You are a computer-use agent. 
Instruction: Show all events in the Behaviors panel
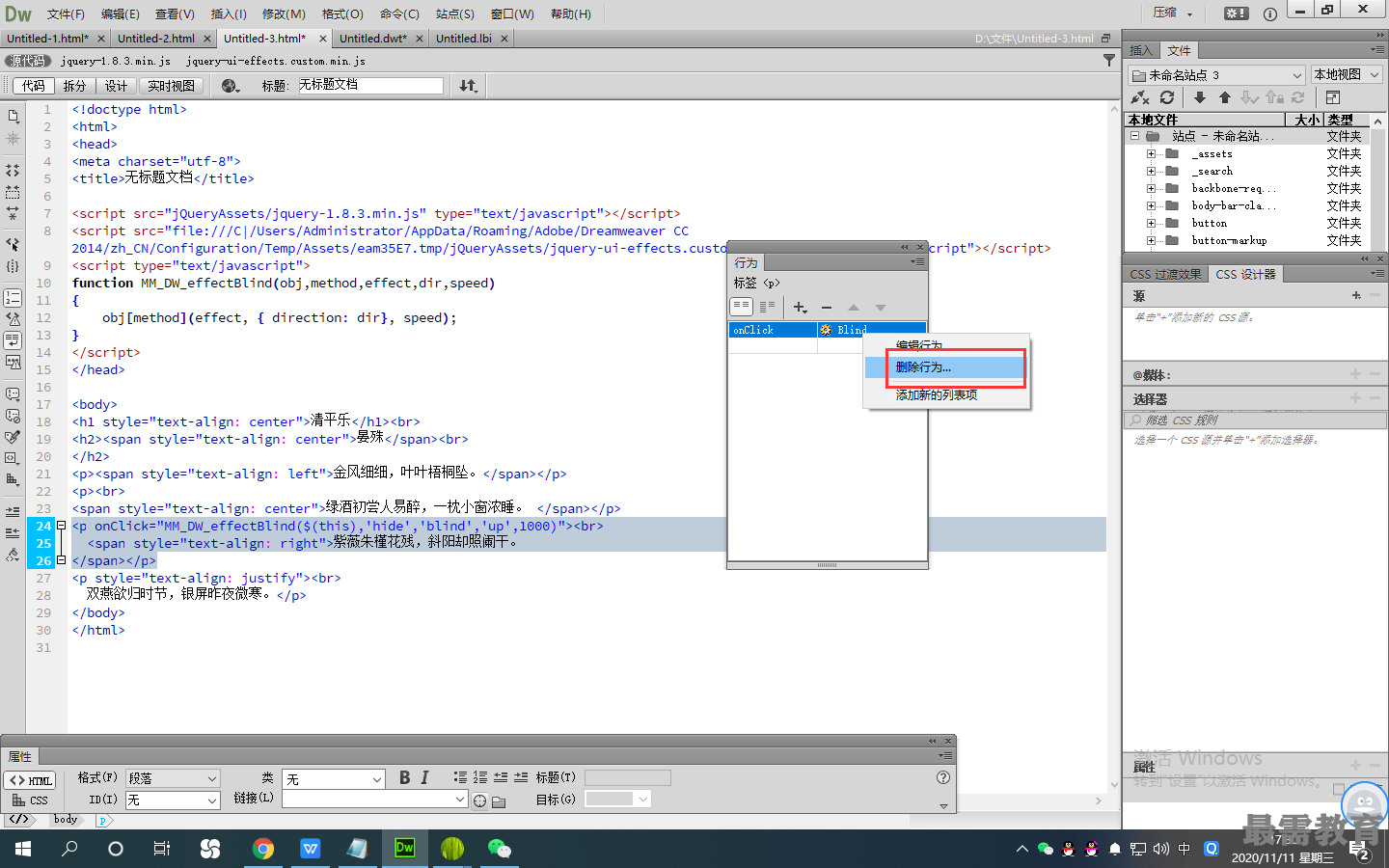point(767,307)
